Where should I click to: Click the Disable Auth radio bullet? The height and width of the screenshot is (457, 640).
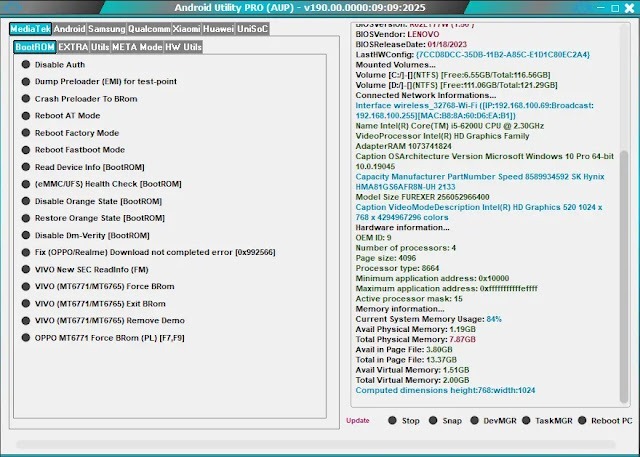pyautogui.click(x=26, y=64)
